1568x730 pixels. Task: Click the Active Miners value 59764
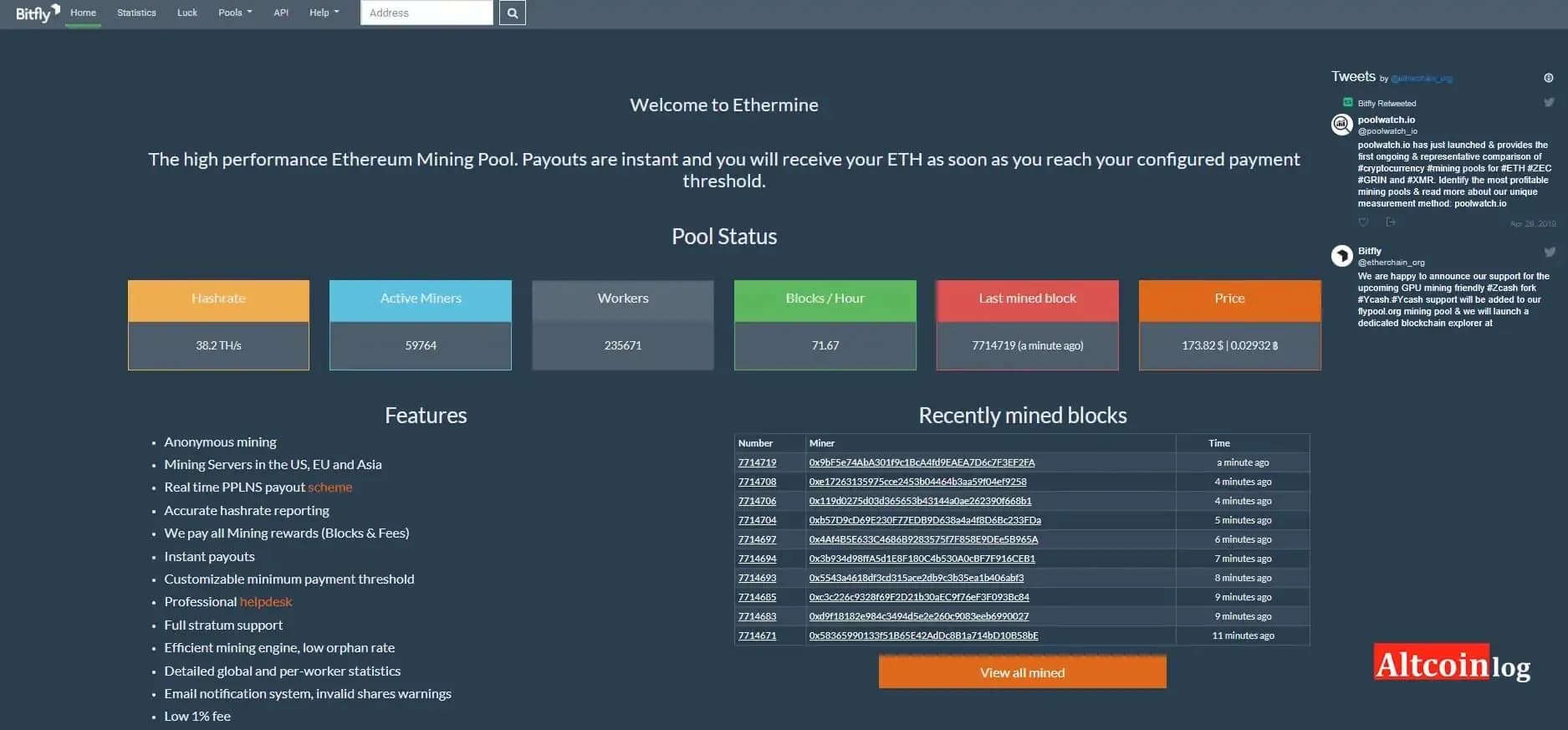[421, 345]
